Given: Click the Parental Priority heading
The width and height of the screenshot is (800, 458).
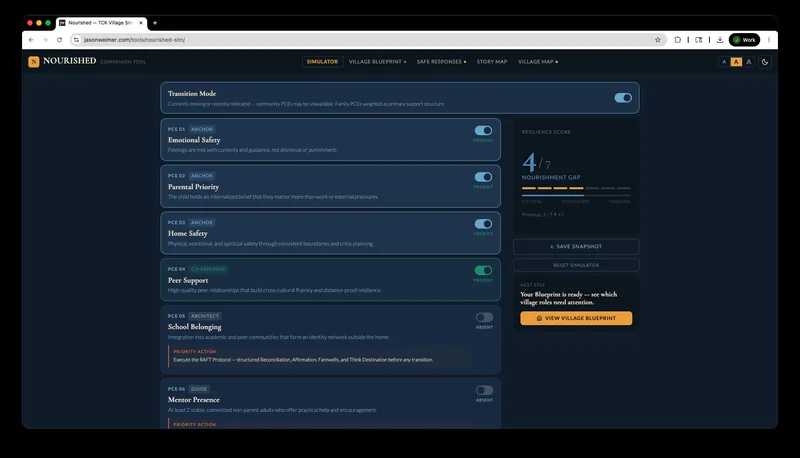Looking at the screenshot, I should point(193,187).
